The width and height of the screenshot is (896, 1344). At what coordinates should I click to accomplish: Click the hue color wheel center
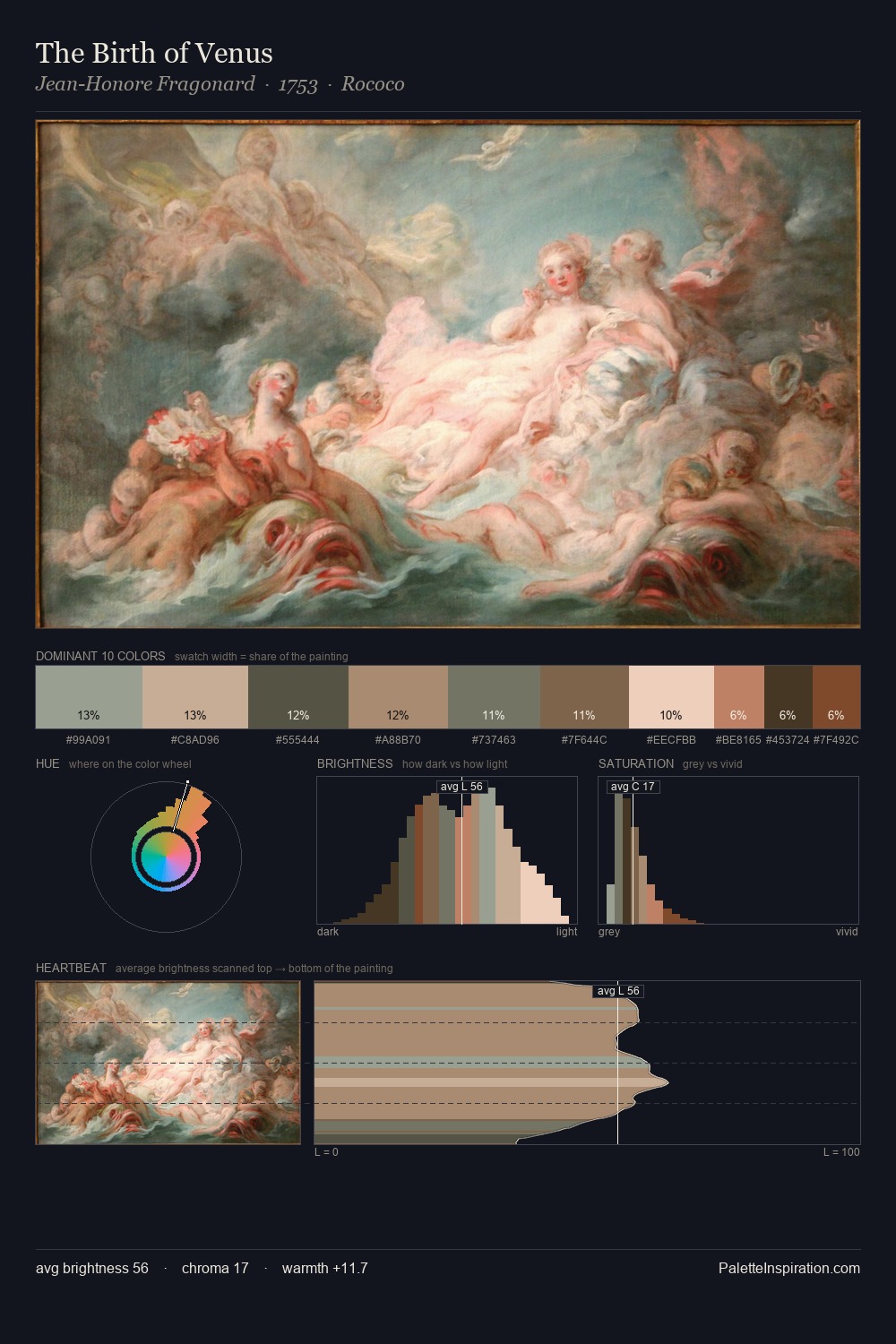click(x=166, y=858)
